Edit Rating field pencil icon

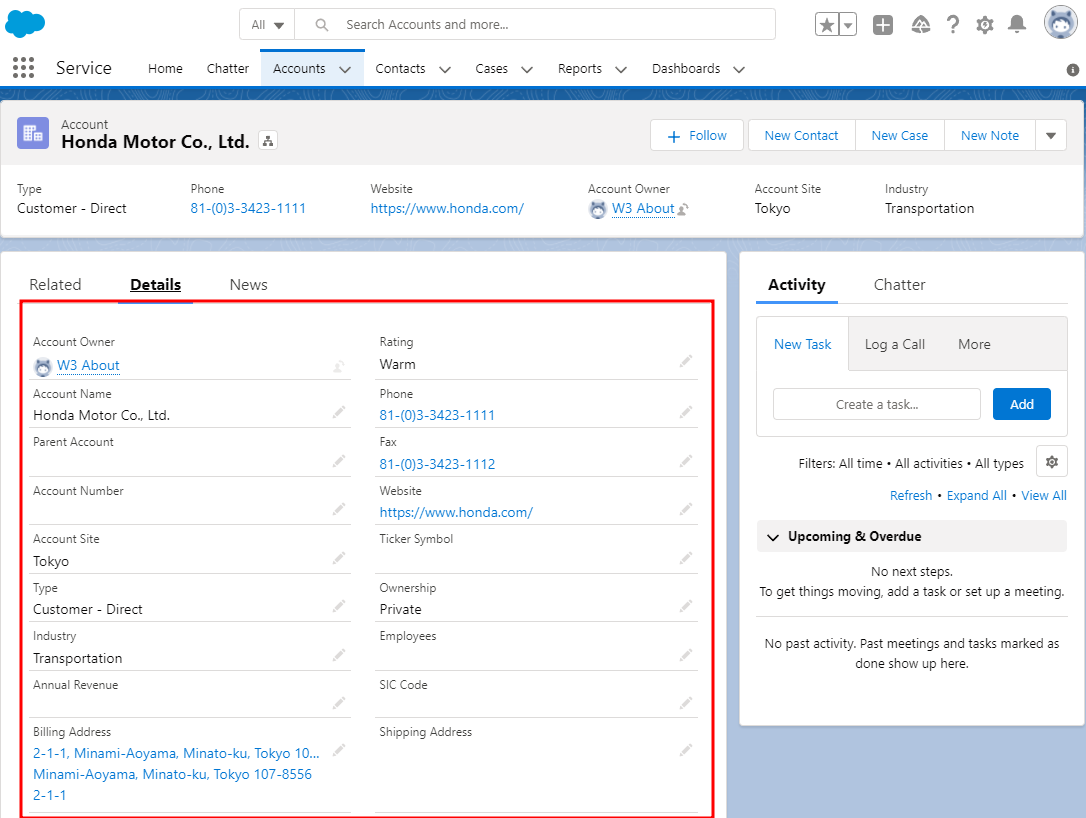(686, 361)
